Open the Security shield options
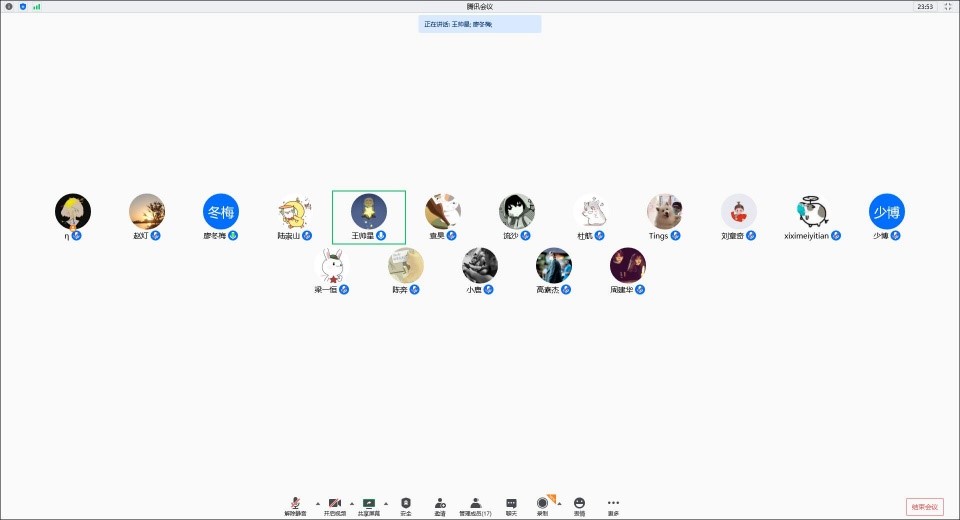 coord(405,504)
